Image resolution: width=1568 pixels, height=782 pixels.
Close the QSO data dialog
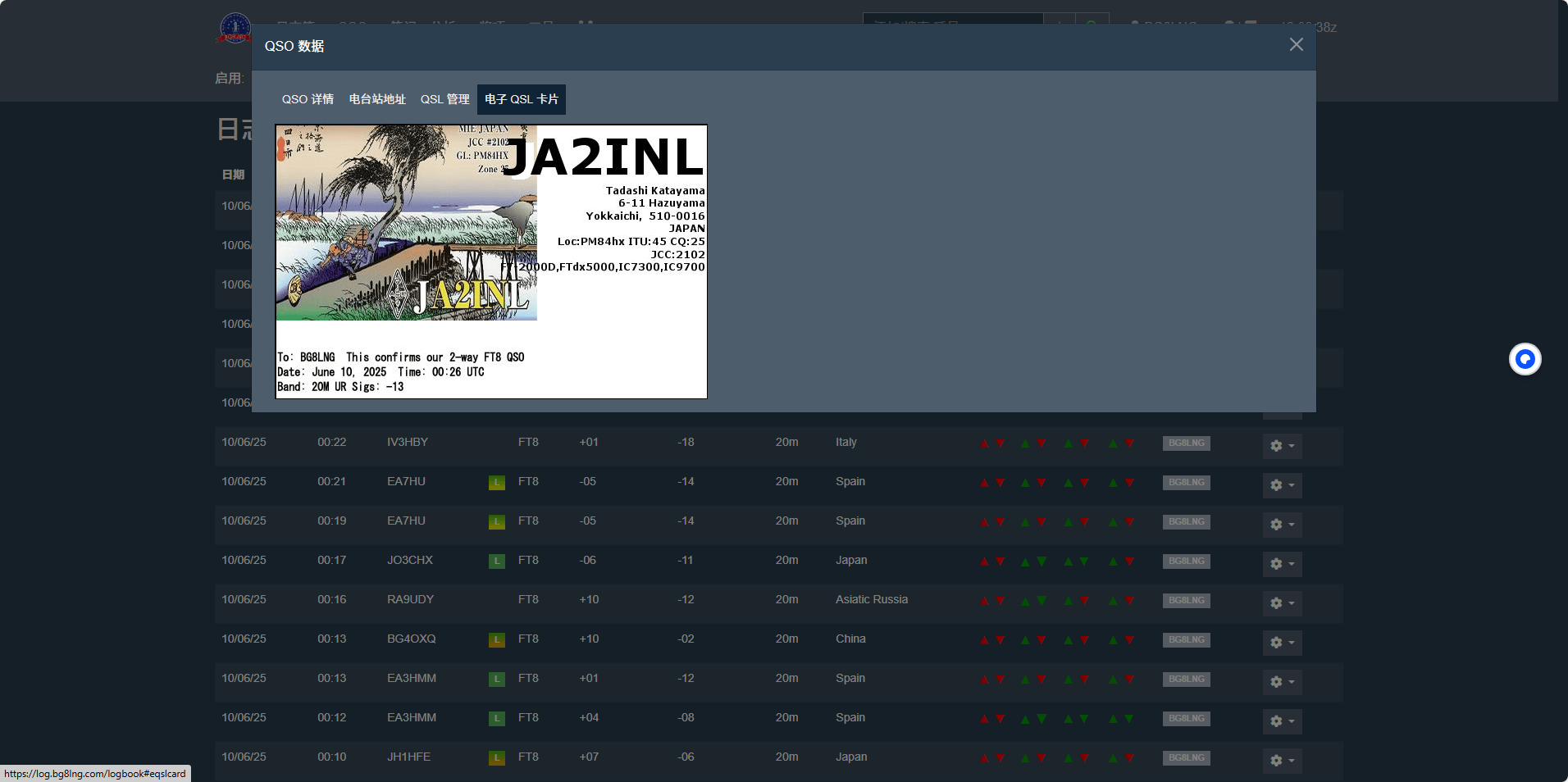pyautogui.click(x=1296, y=45)
